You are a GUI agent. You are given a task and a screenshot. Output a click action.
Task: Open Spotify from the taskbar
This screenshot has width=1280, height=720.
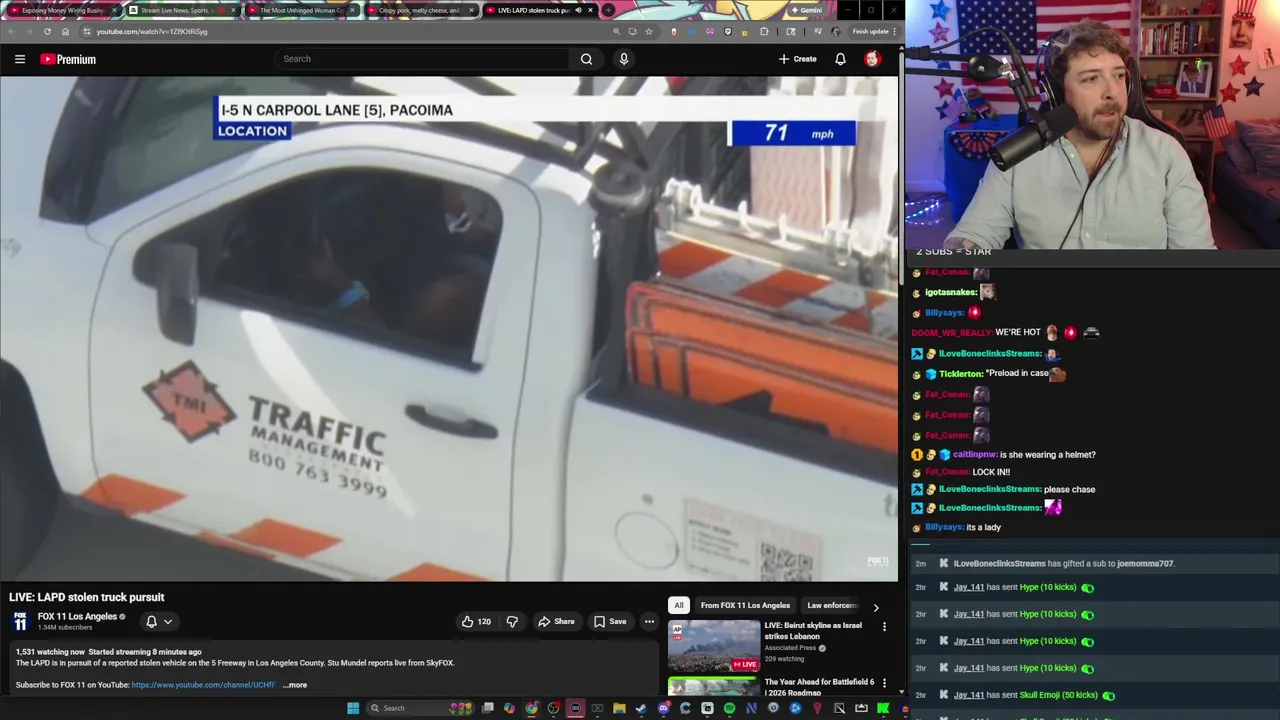729,708
